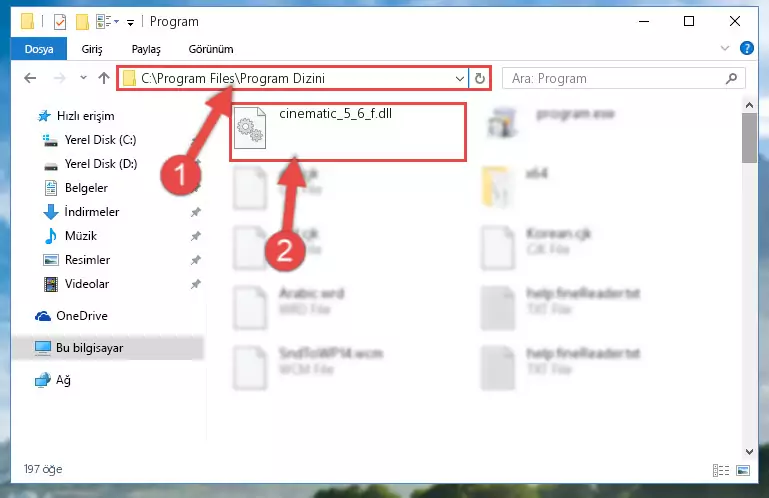Close the Program window
The width and height of the screenshot is (769, 498).
tap(735, 22)
